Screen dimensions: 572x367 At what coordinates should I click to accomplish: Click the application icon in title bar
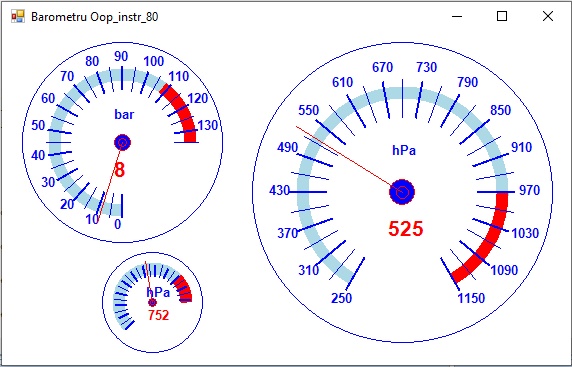(18, 16)
